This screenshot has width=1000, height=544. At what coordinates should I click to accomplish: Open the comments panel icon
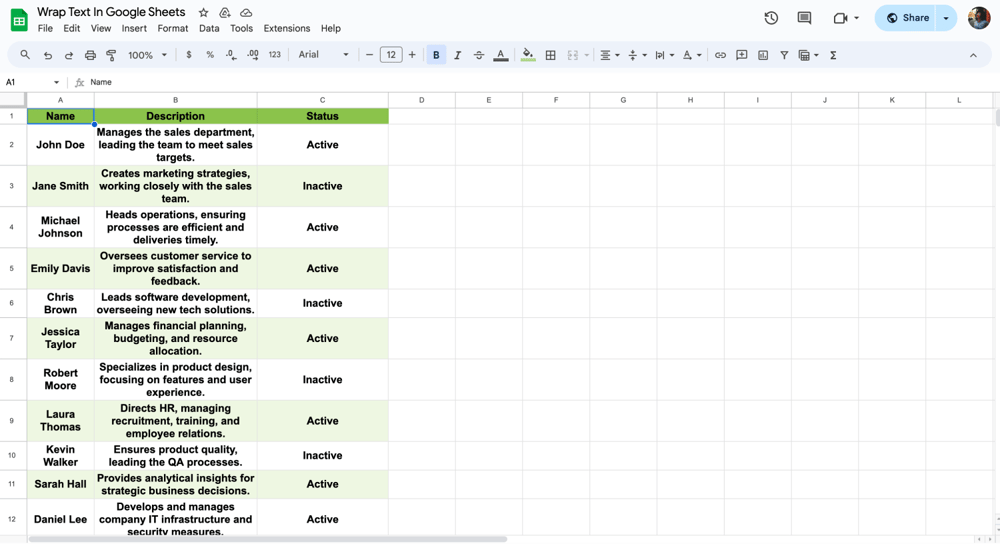pos(804,18)
